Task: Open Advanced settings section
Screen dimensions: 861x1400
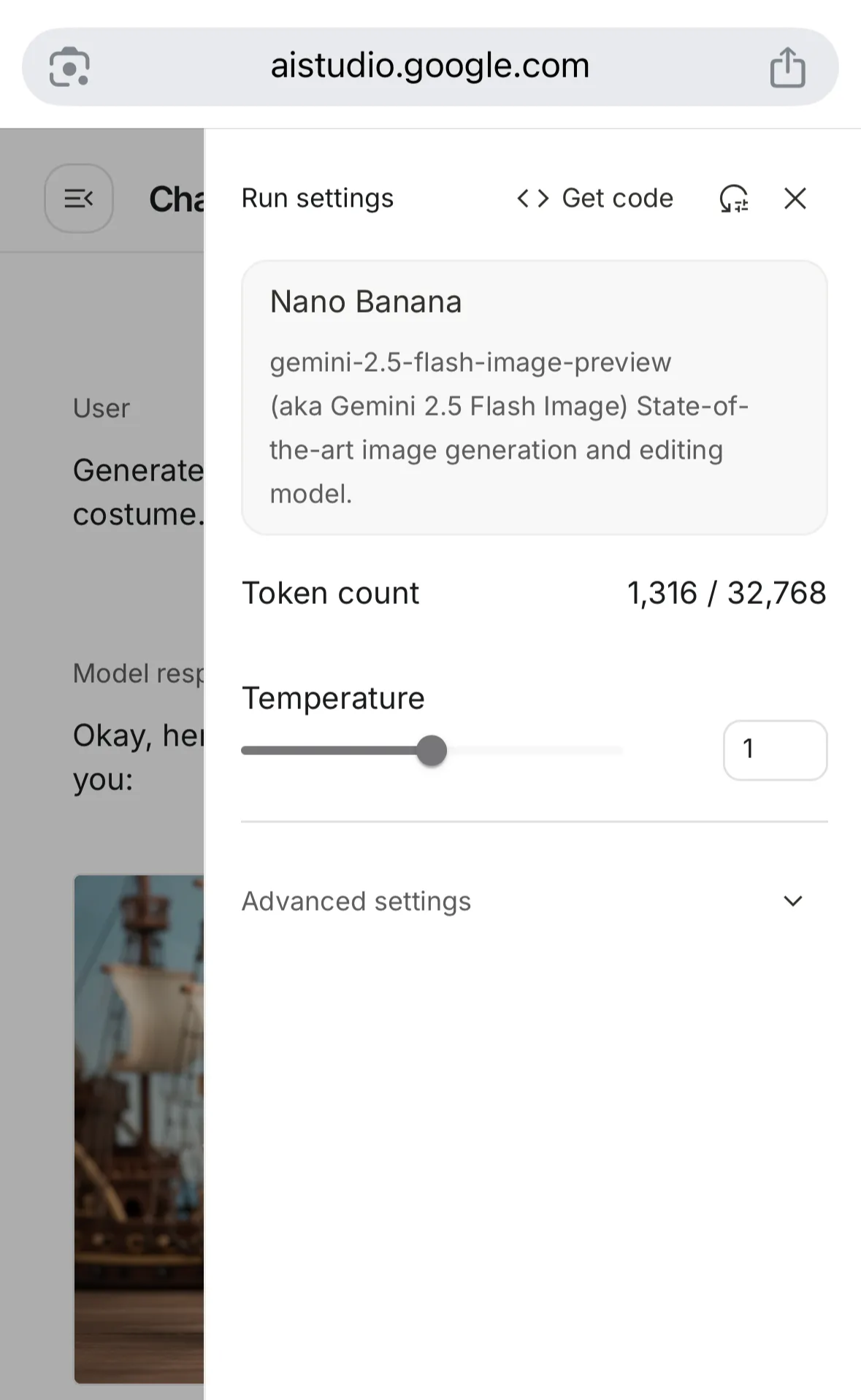Action: pyautogui.click(x=356, y=901)
